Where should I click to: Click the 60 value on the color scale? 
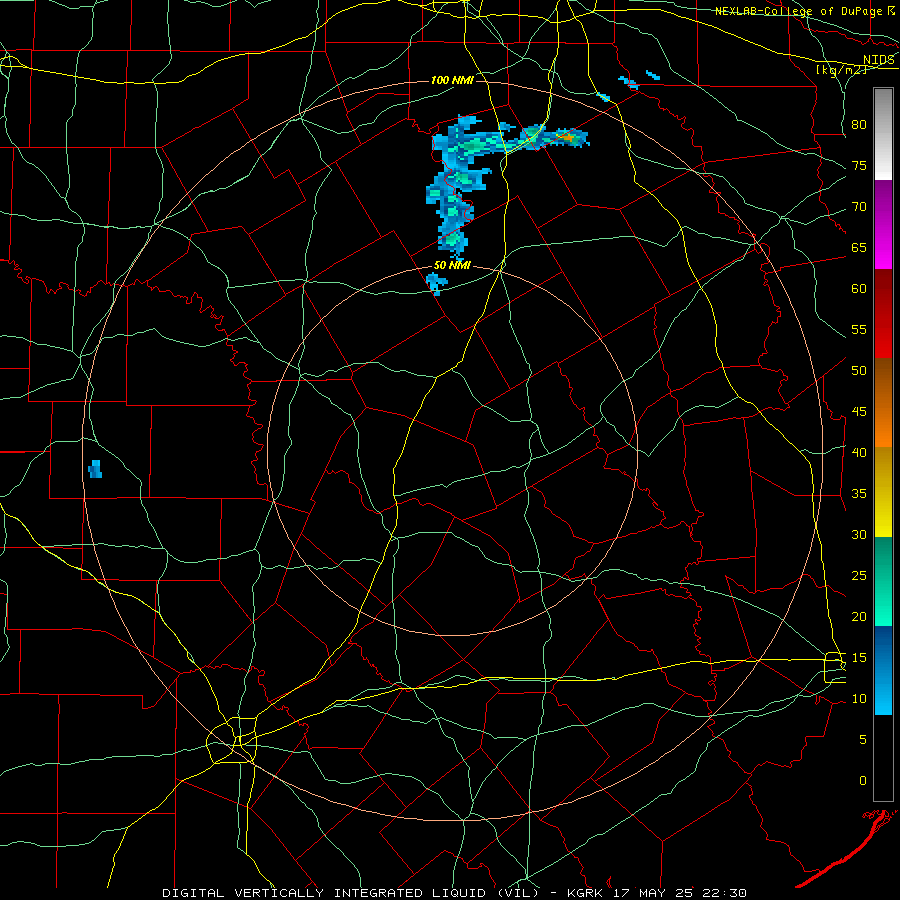click(x=859, y=289)
